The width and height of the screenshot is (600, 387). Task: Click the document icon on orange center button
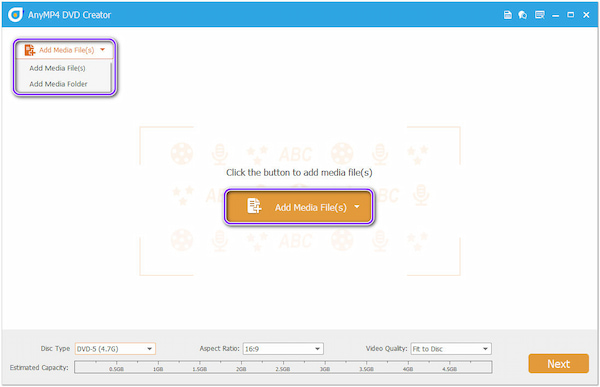click(254, 206)
